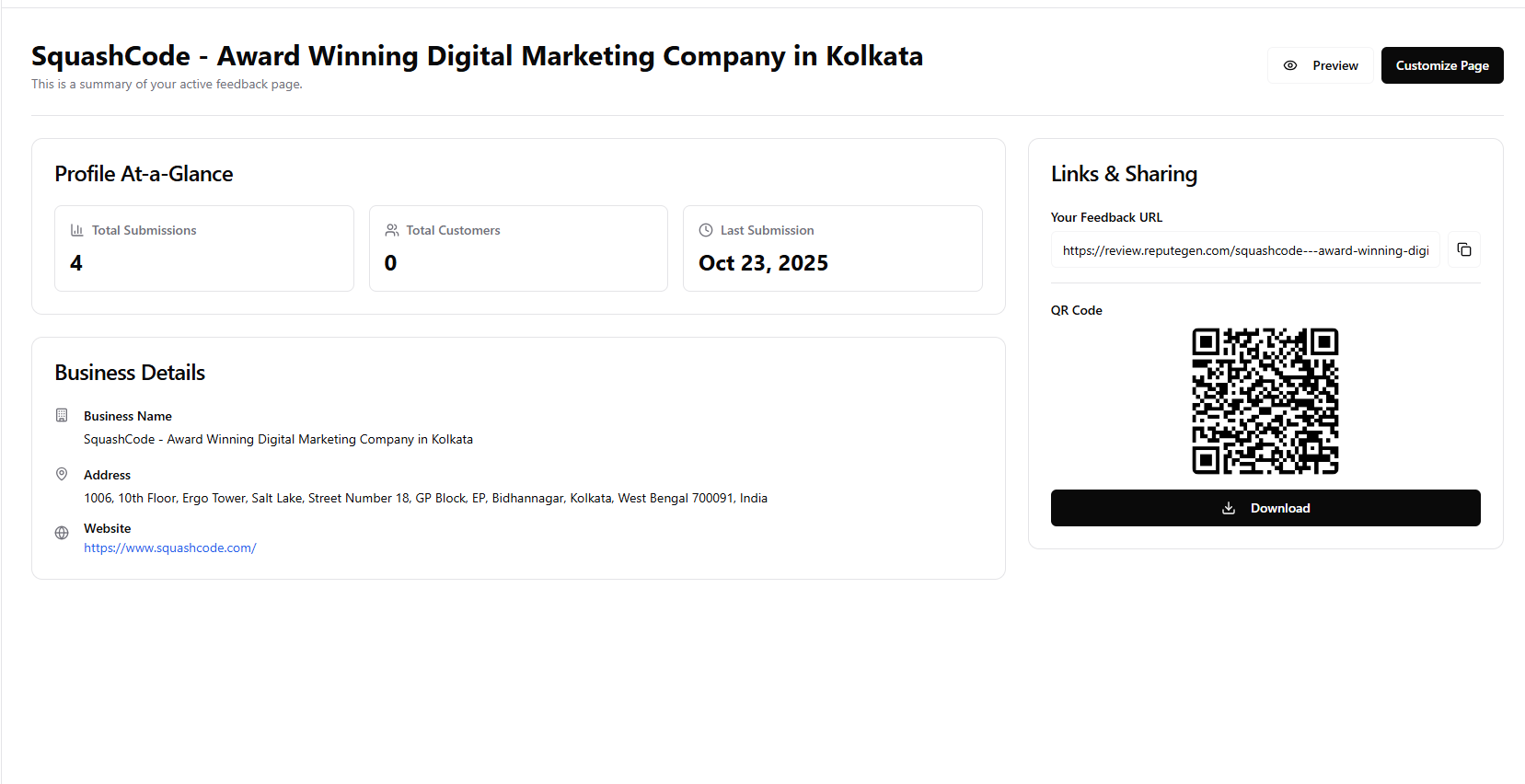Open the squashcode.com website link
Image resolution: width=1525 pixels, height=784 pixels.
(x=169, y=548)
